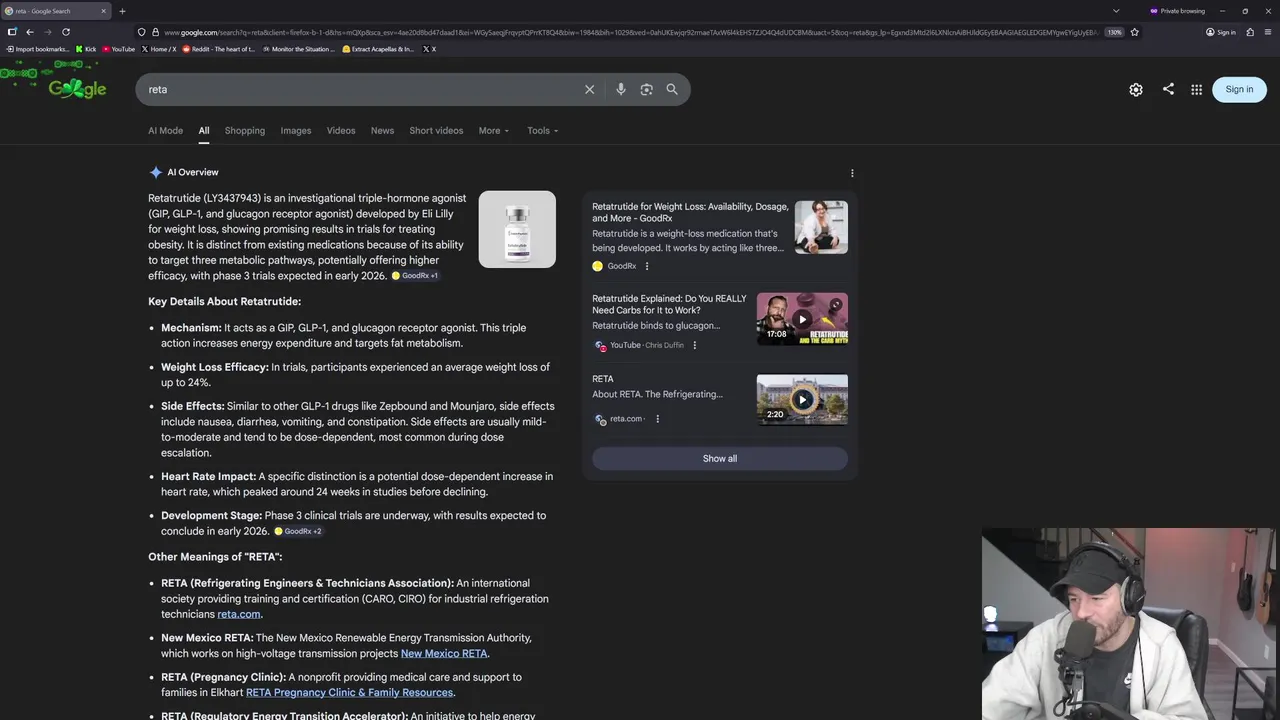This screenshot has width=1280, height=720.
Task: Click the Google share icon
Action: [1168, 89]
